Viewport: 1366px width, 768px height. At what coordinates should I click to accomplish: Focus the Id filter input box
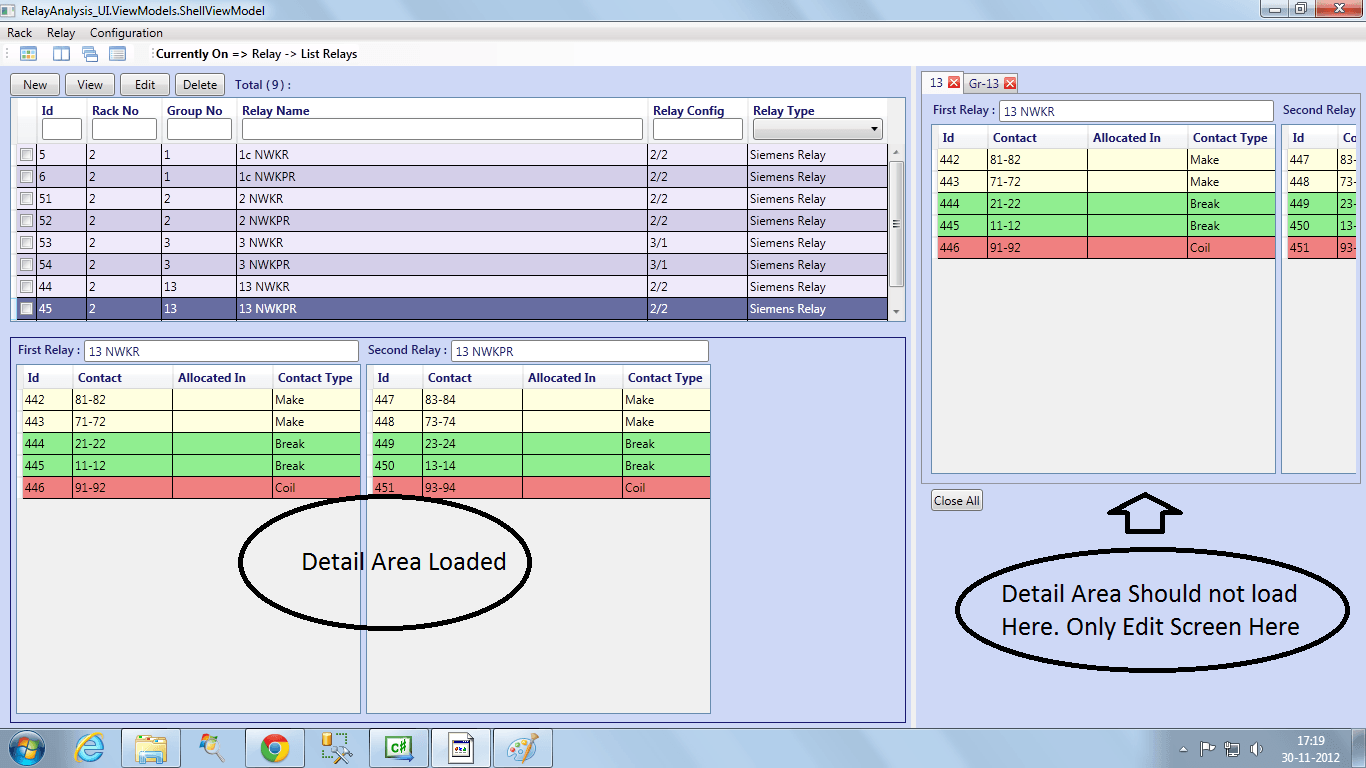[x=62, y=129]
